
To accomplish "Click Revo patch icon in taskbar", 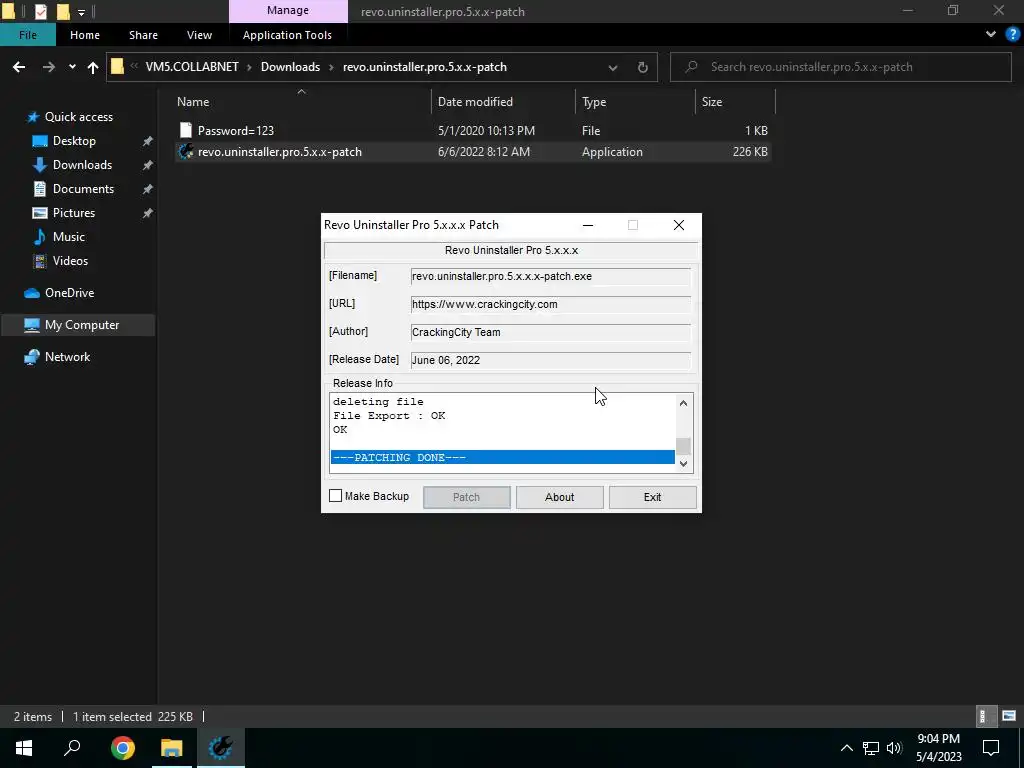I will click(x=220, y=748).
